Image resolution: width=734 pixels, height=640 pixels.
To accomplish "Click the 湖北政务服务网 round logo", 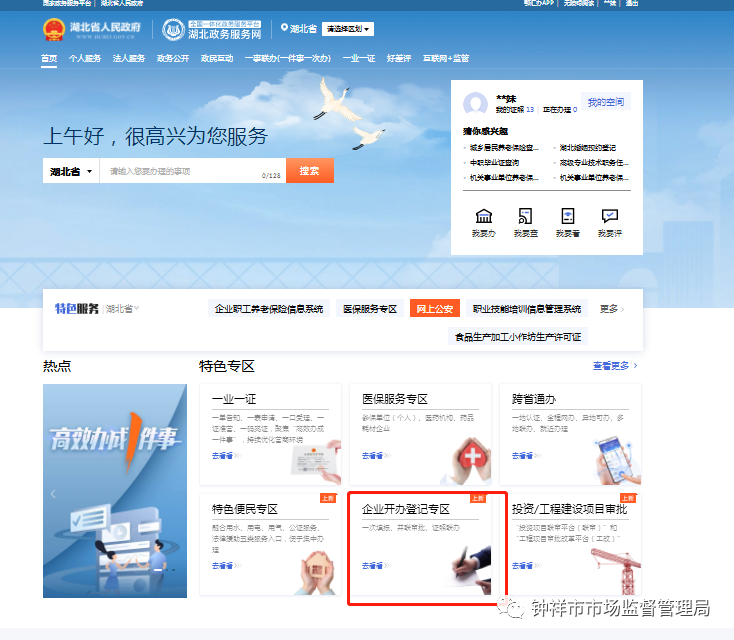I will point(173,29).
